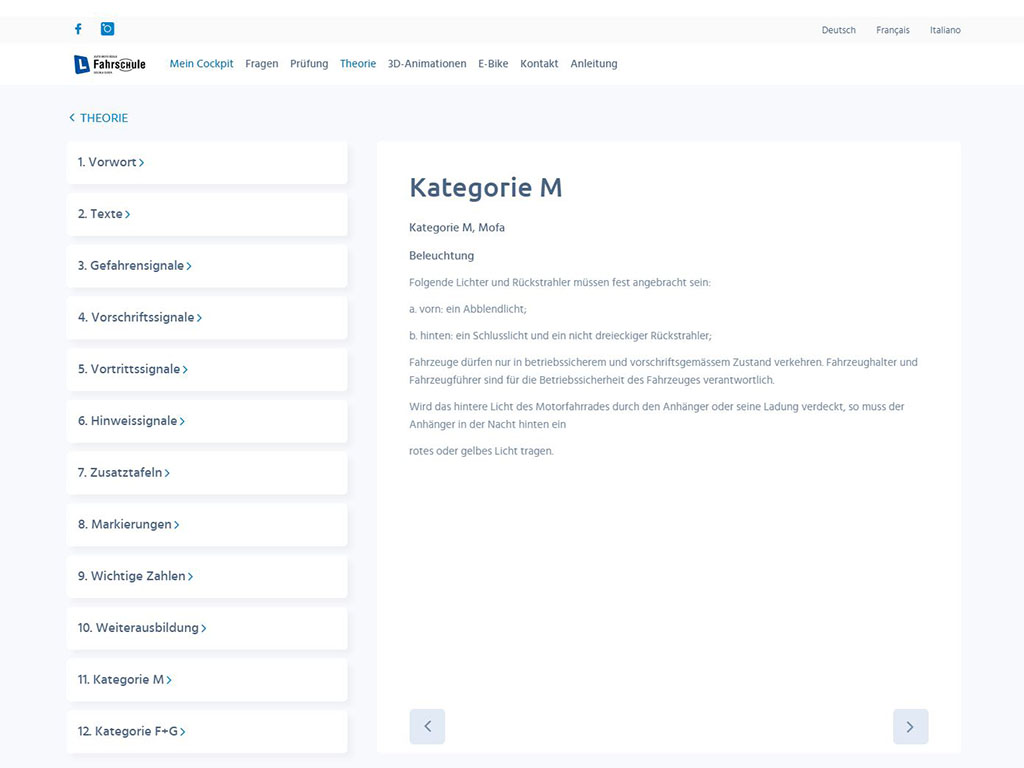Click back chevron beside THEORIE
The height and width of the screenshot is (768, 1024).
pyautogui.click(x=72, y=118)
